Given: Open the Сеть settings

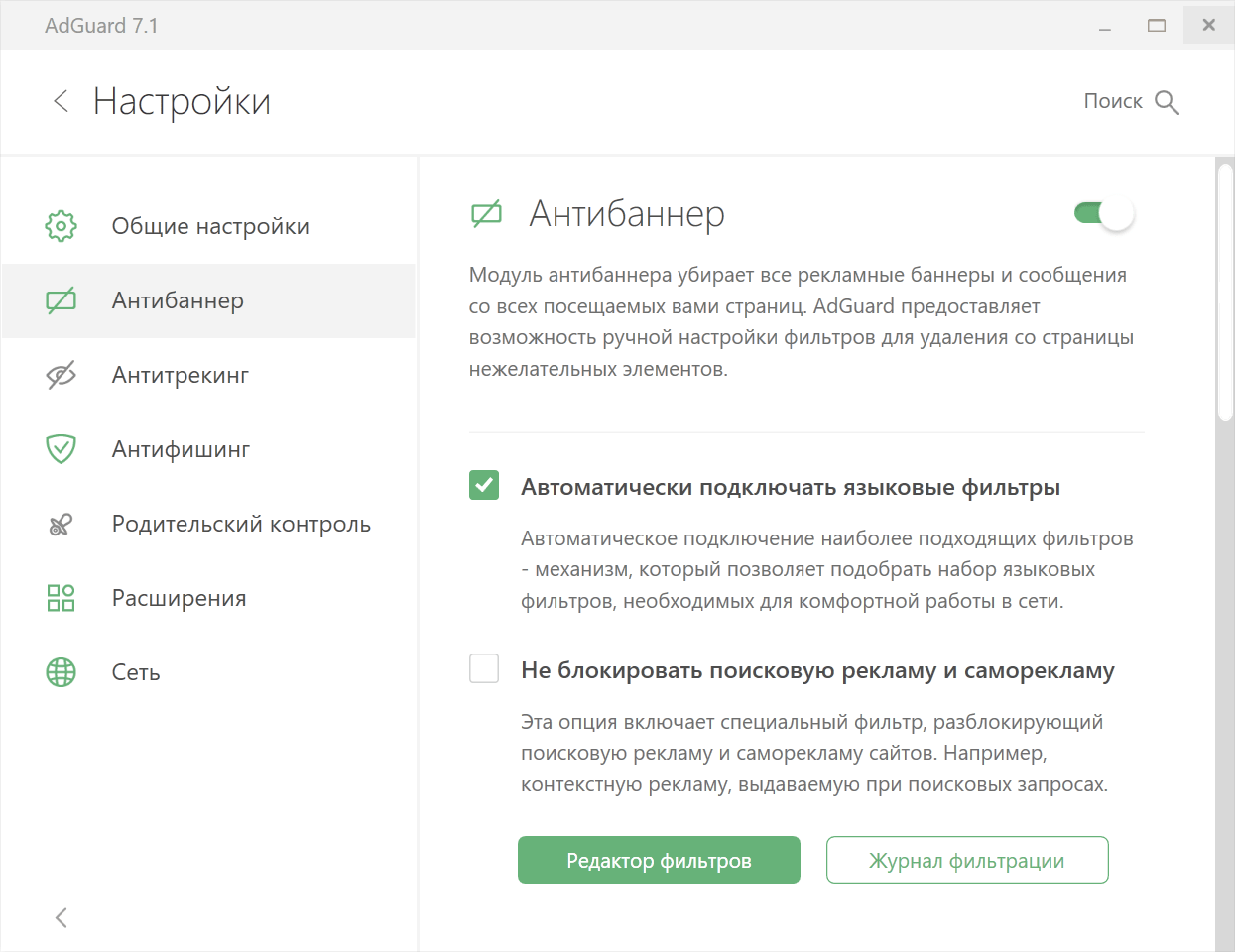Looking at the screenshot, I should (x=208, y=672).
